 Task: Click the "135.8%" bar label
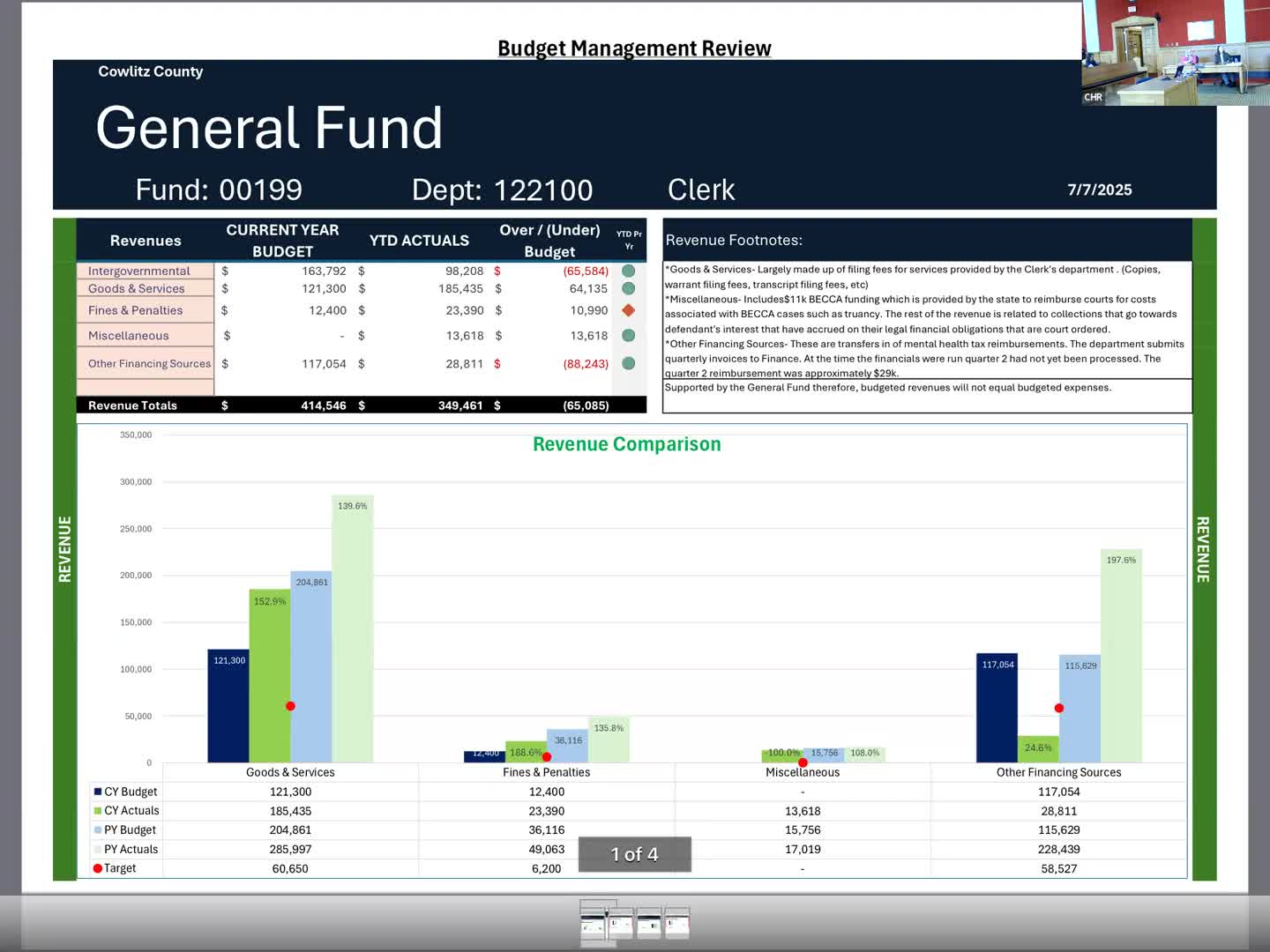[x=609, y=728]
